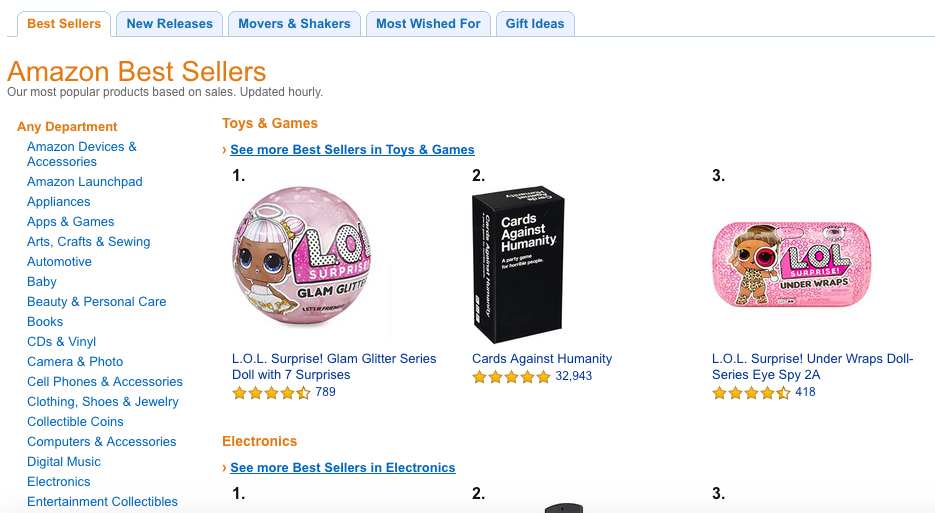Open the Most Wished For tab
Viewport: 935px width, 513px height.
428,24
